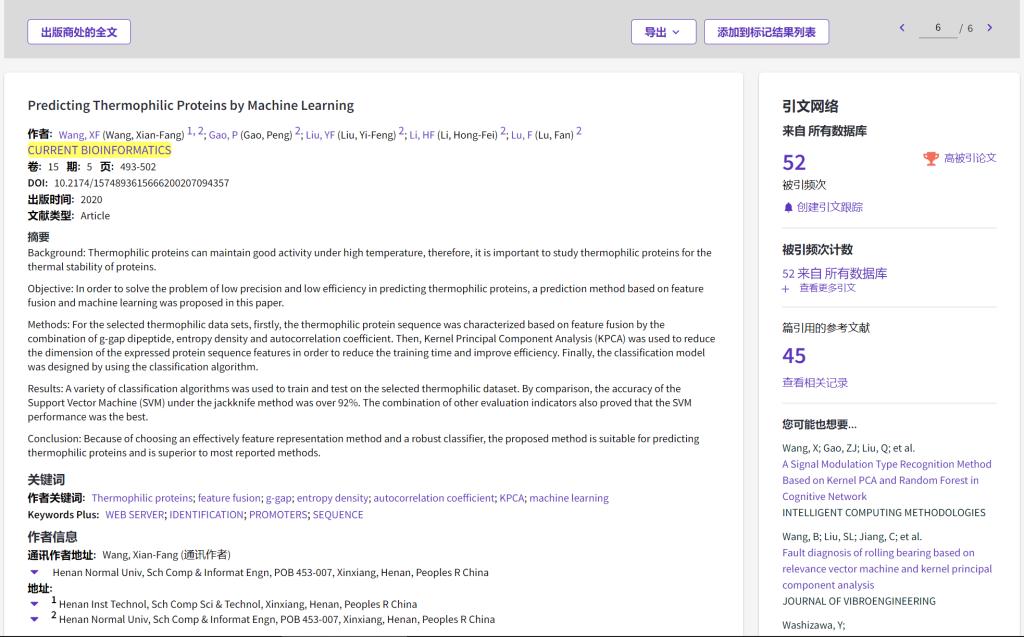Go to next record arrow
Viewport: 1024px width, 637px height.
coord(990,28)
